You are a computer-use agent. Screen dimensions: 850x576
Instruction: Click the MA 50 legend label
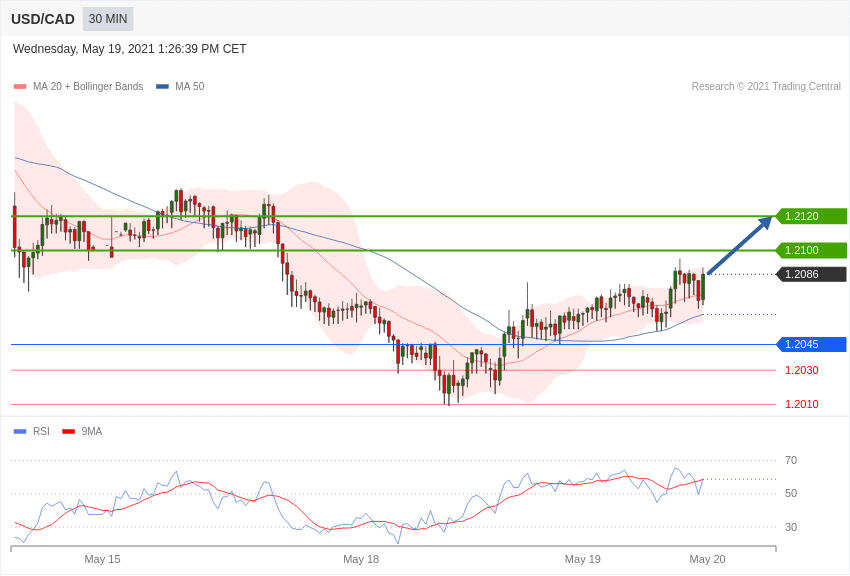pyautogui.click(x=190, y=86)
